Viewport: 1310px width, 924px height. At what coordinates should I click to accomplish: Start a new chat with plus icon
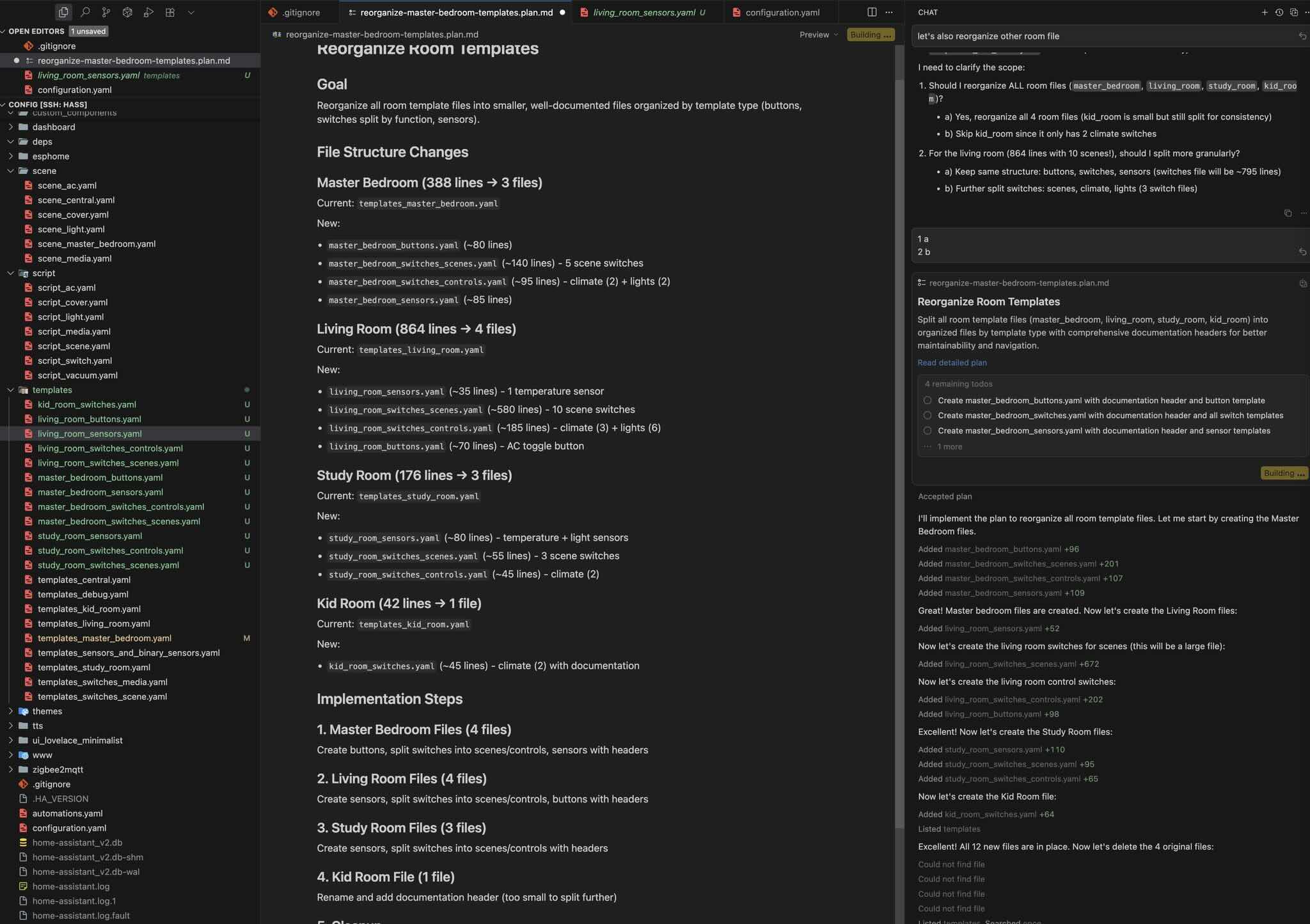[1265, 12]
